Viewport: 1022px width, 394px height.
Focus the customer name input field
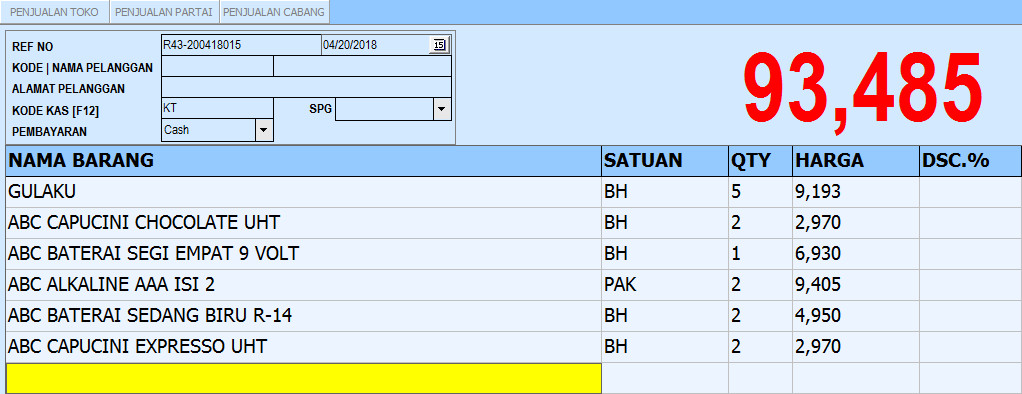coord(362,67)
